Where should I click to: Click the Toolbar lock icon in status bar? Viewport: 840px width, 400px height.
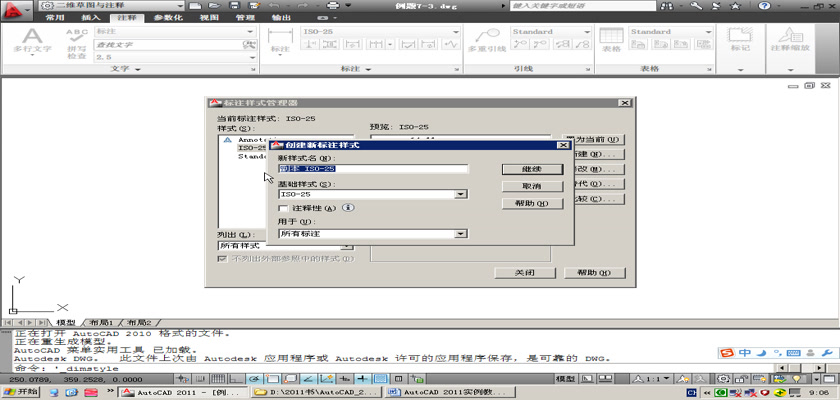click(741, 379)
